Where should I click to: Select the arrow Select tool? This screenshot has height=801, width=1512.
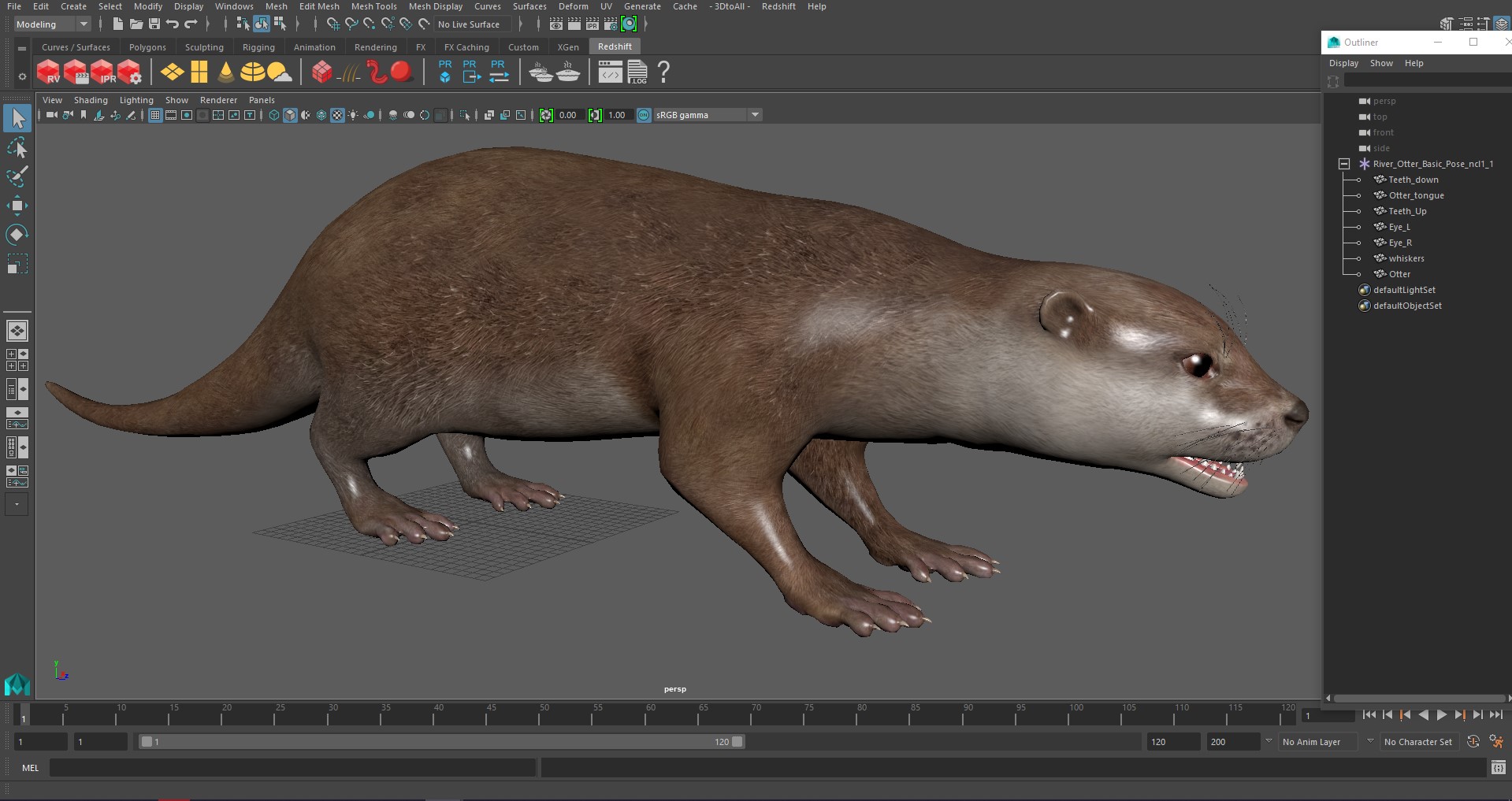pyautogui.click(x=17, y=119)
